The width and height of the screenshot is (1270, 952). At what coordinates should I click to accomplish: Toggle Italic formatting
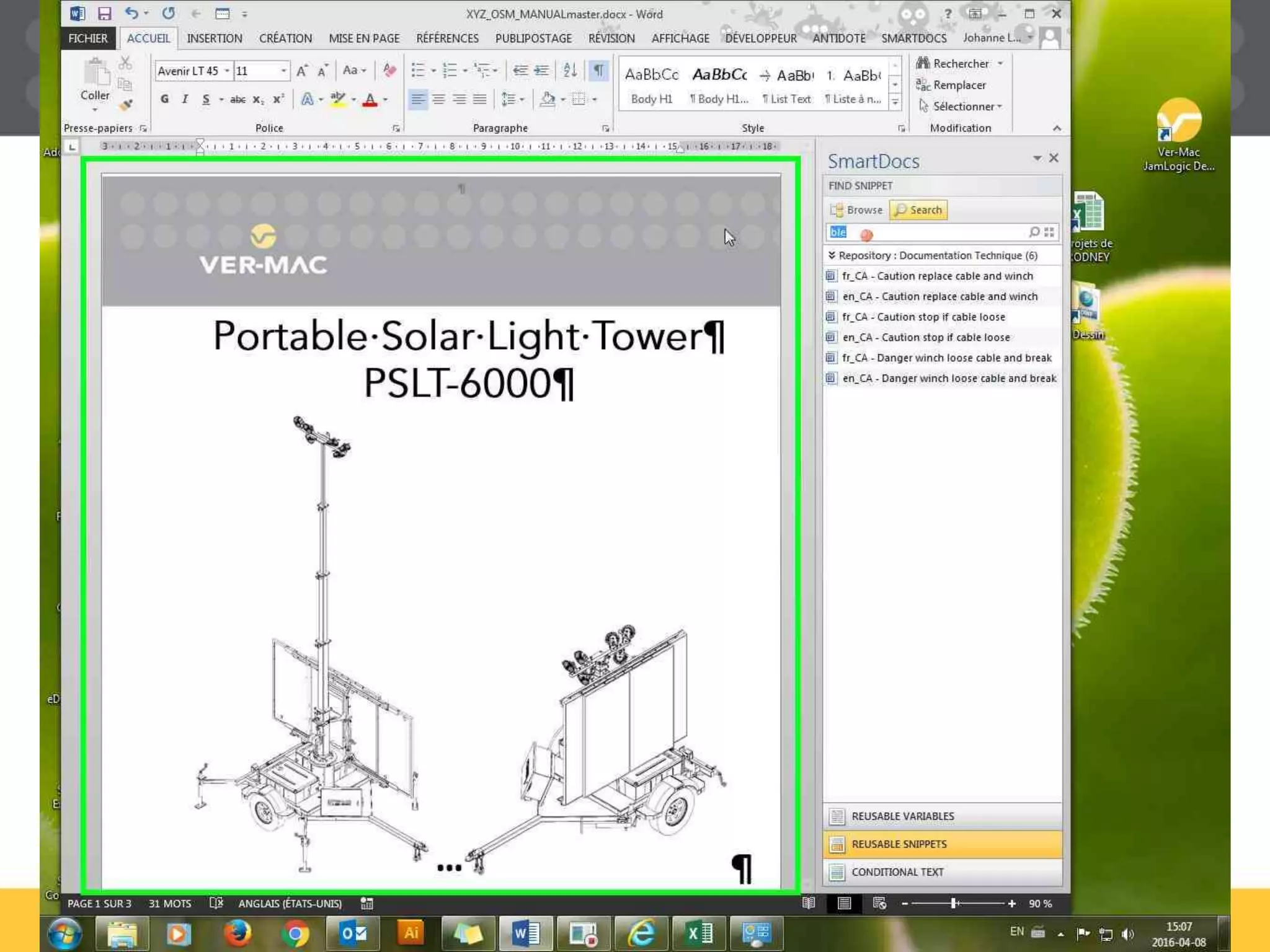185,99
